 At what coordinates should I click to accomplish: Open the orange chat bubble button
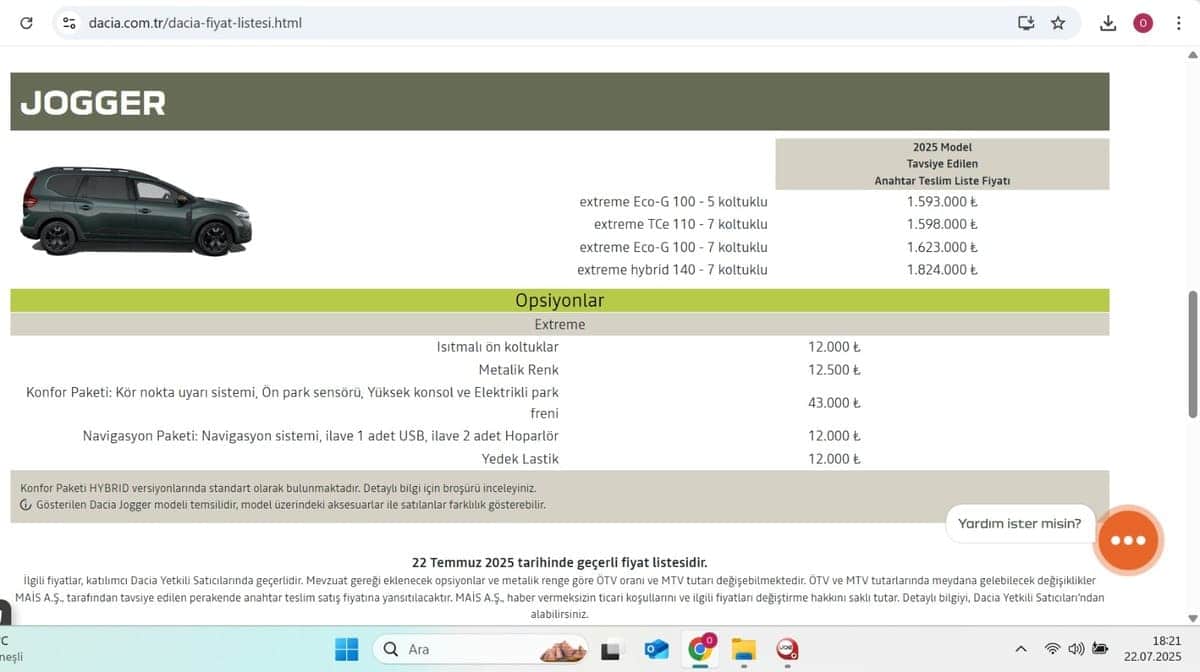[1127, 540]
